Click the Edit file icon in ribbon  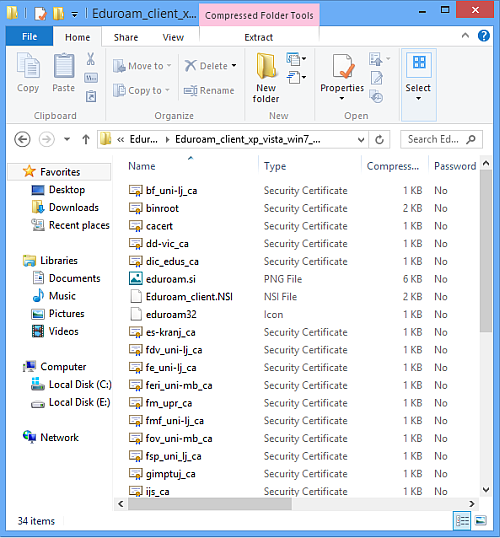point(377,78)
